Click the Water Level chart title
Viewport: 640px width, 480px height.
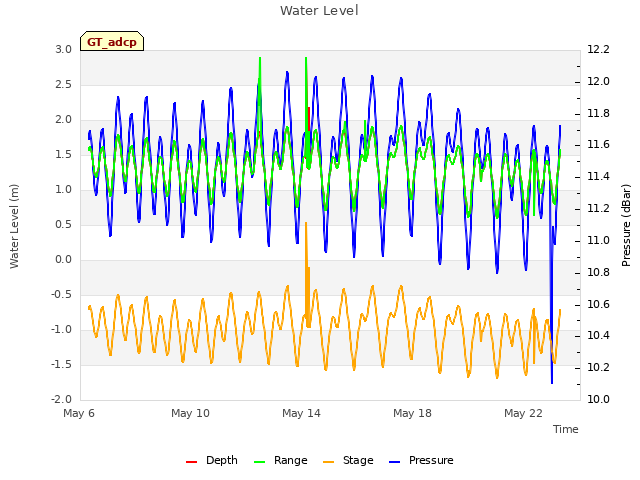click(x=319, y=10)
